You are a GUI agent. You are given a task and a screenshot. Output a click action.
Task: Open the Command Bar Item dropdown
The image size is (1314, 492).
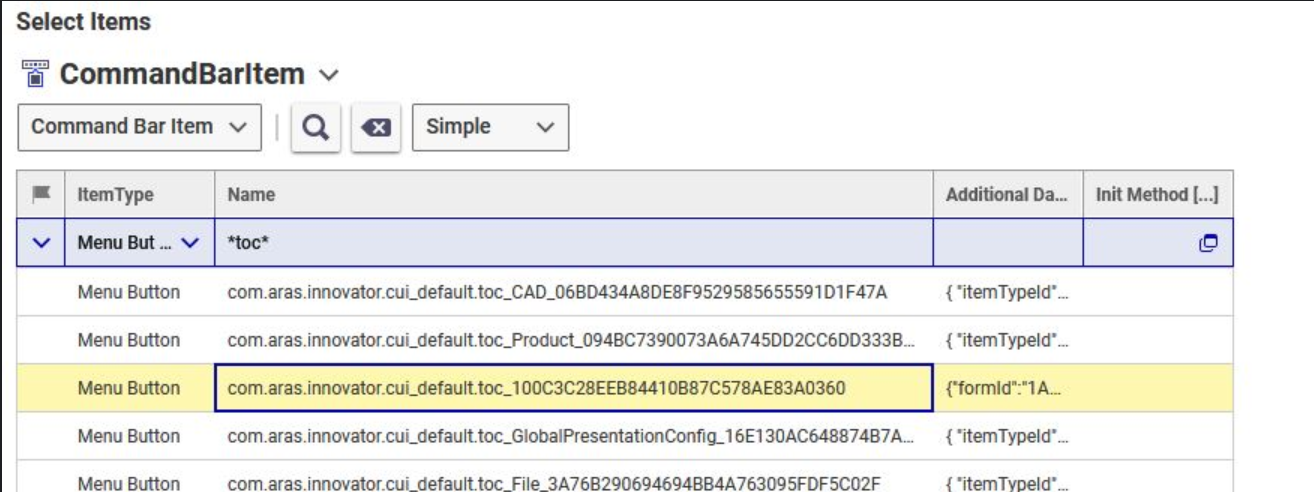click(x=139, y=127)
